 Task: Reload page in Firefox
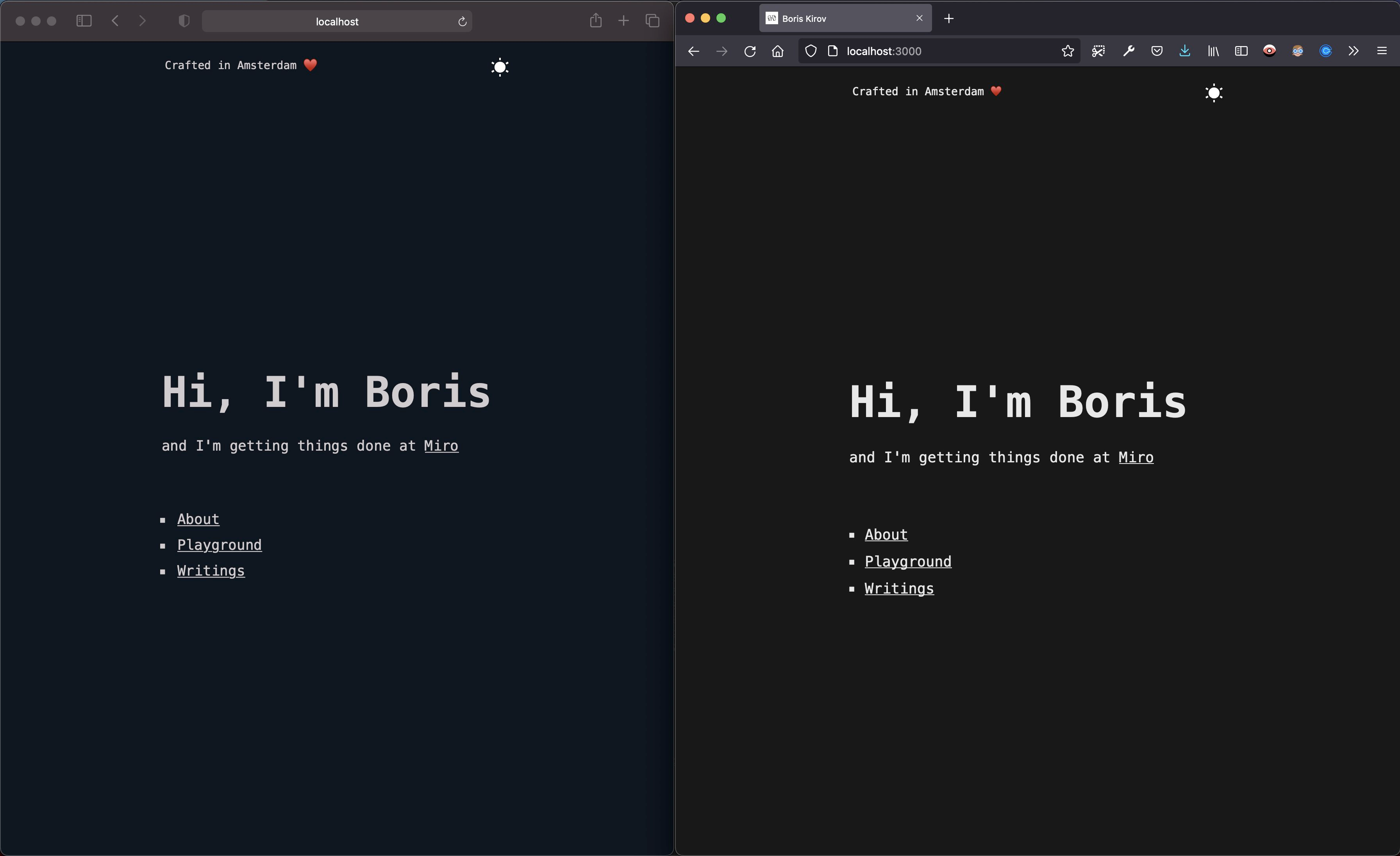750,51
